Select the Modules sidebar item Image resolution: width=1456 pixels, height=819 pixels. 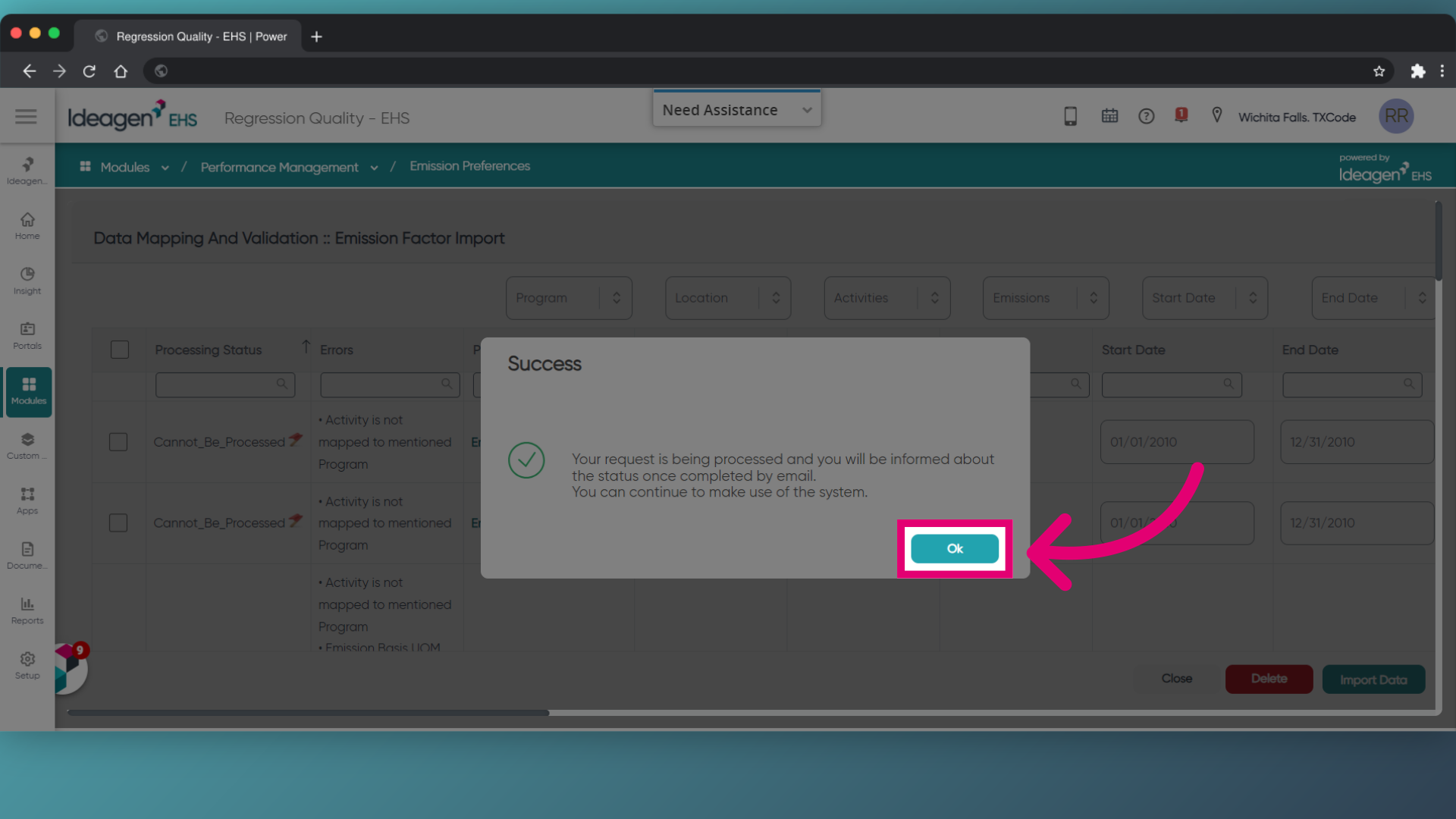coord(29,391)
